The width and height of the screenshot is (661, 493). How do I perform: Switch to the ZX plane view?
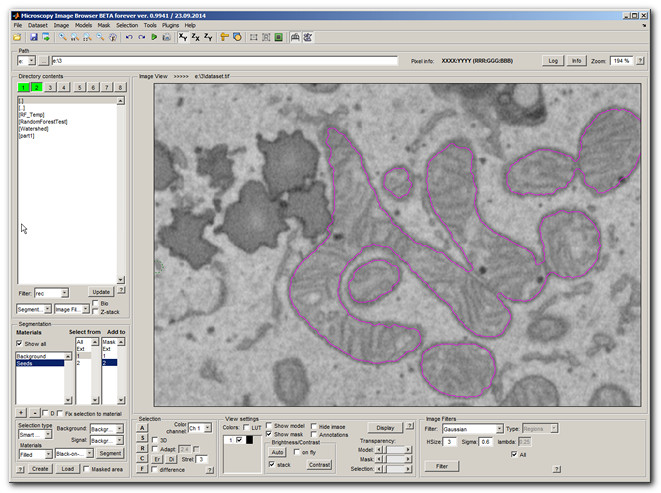(x=195, y=37)
